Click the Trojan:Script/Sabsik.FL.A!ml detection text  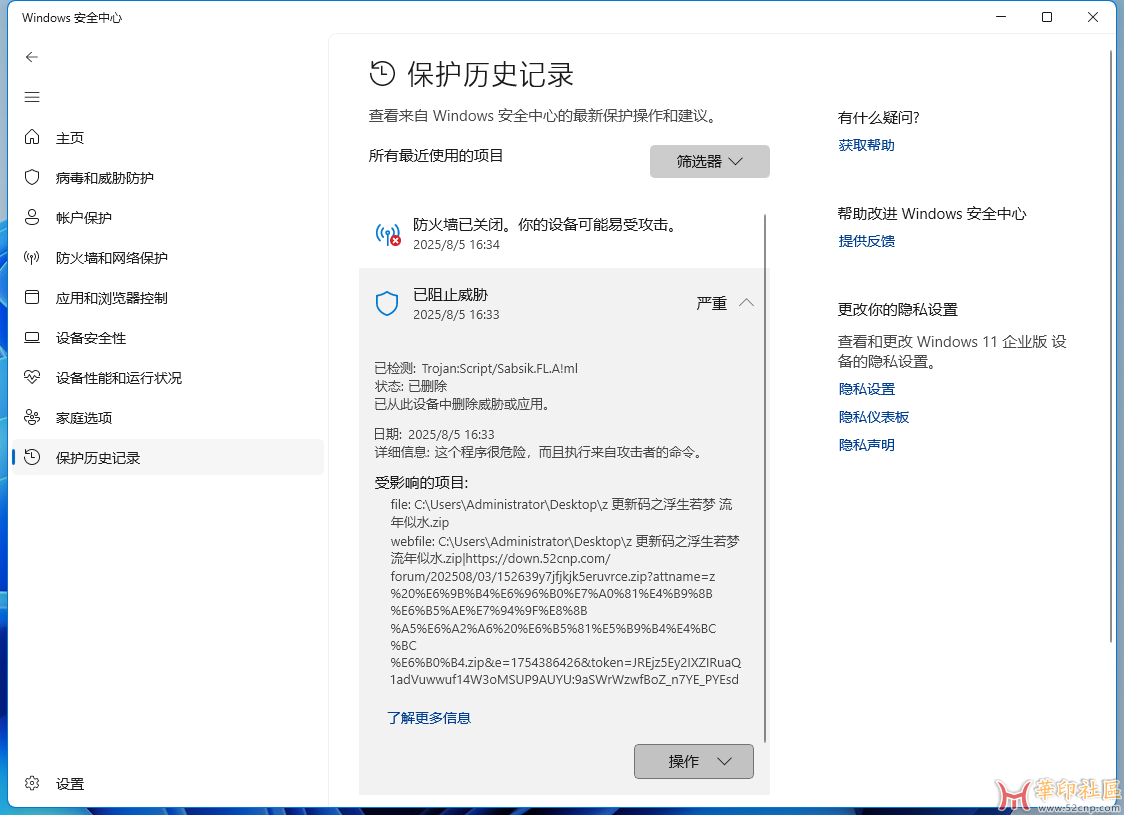(x=500, y=368)
